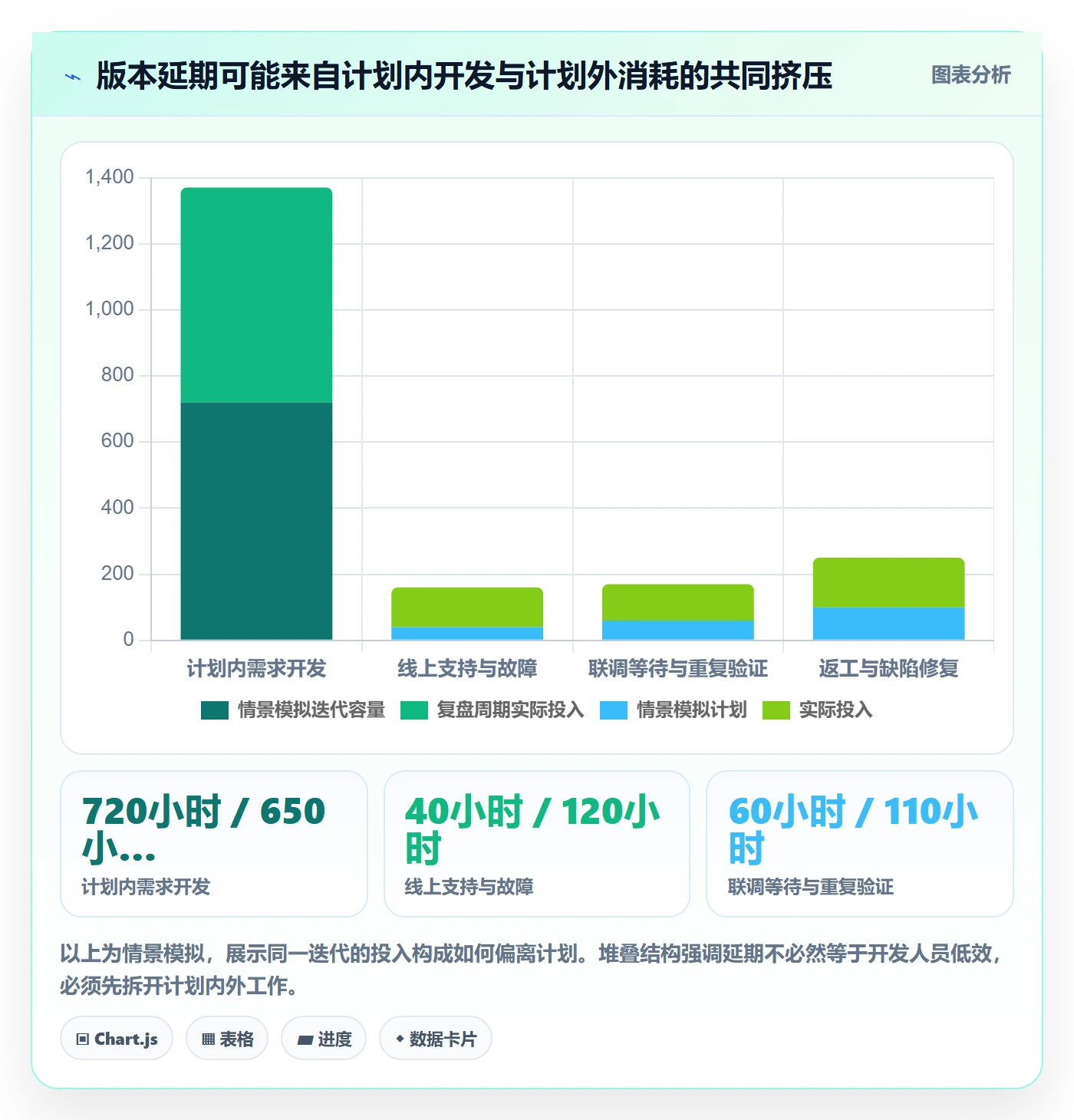Click the 情景模拟计划 blue legend swatch
The height and width of the screenshot is (1120, 1074).
[x=614, y=710]
